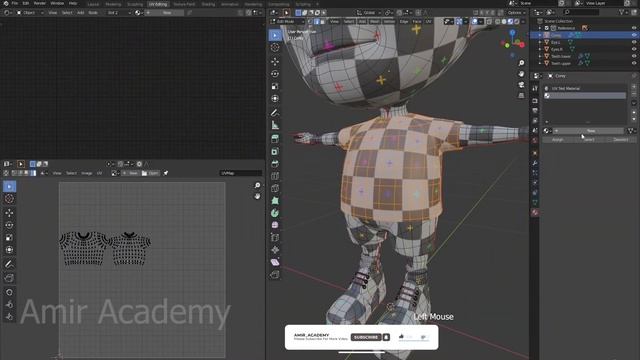Viewport: 640px width, 360px height.
Task: Select the UV editor Annotate tool
Action: (x=9, y=264)
